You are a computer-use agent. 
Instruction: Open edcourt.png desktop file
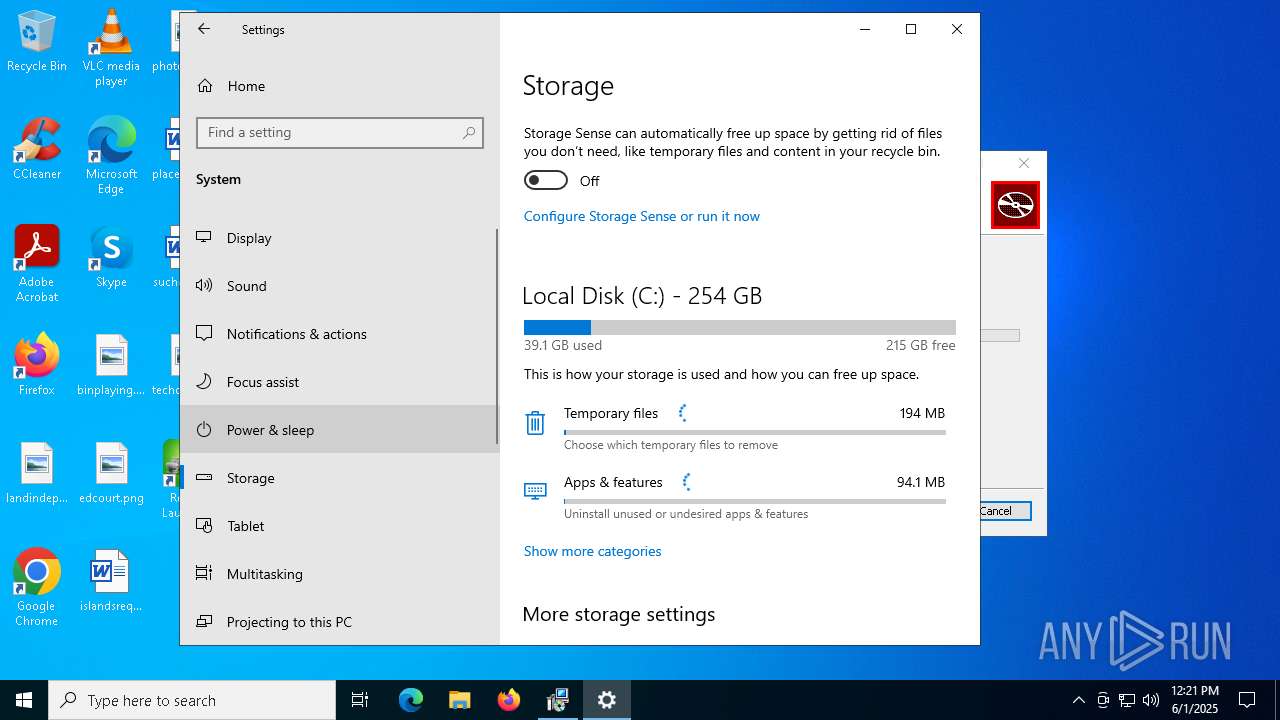click(111, 475)
